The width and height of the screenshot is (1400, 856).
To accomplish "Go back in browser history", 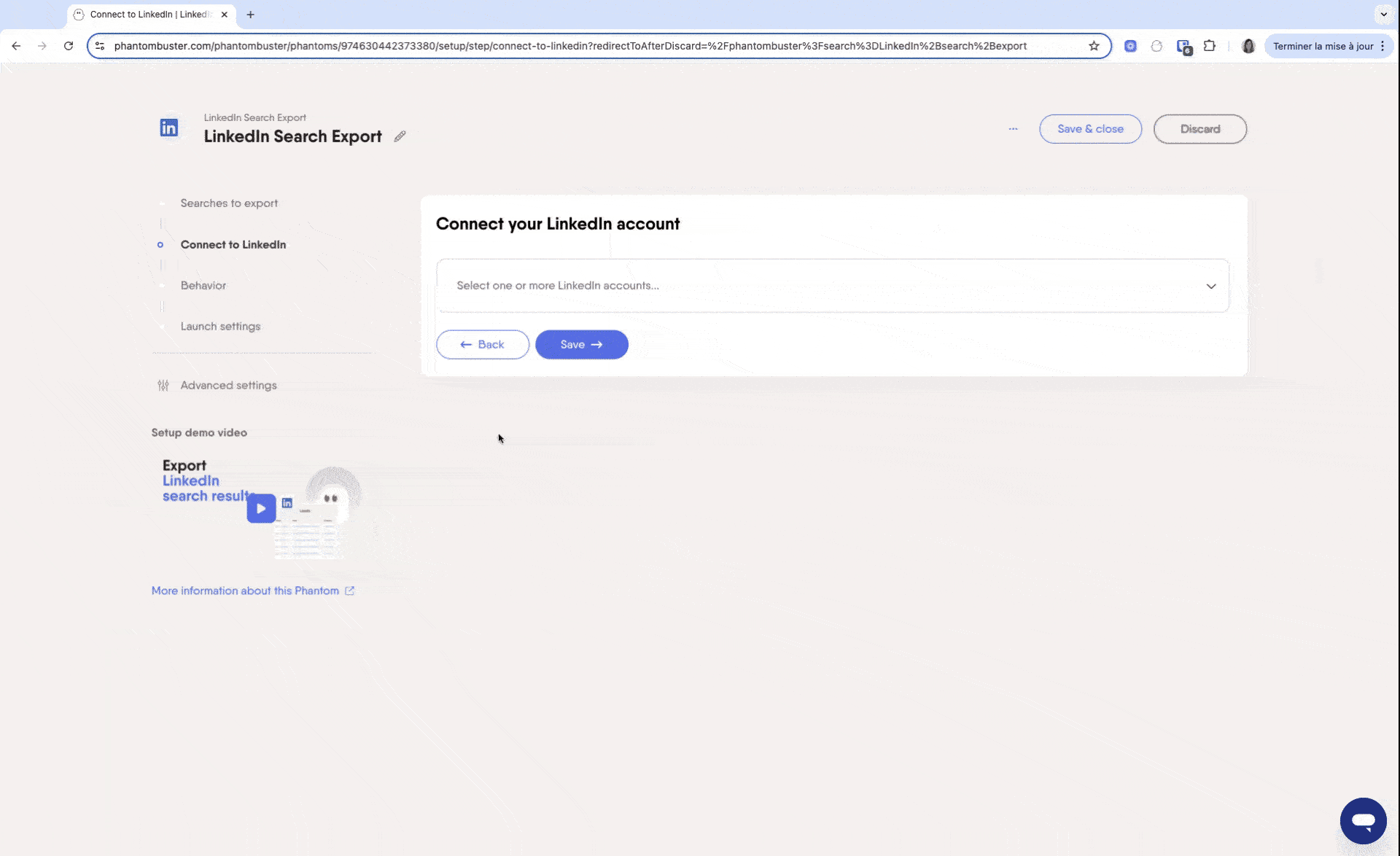I will 16,46.
